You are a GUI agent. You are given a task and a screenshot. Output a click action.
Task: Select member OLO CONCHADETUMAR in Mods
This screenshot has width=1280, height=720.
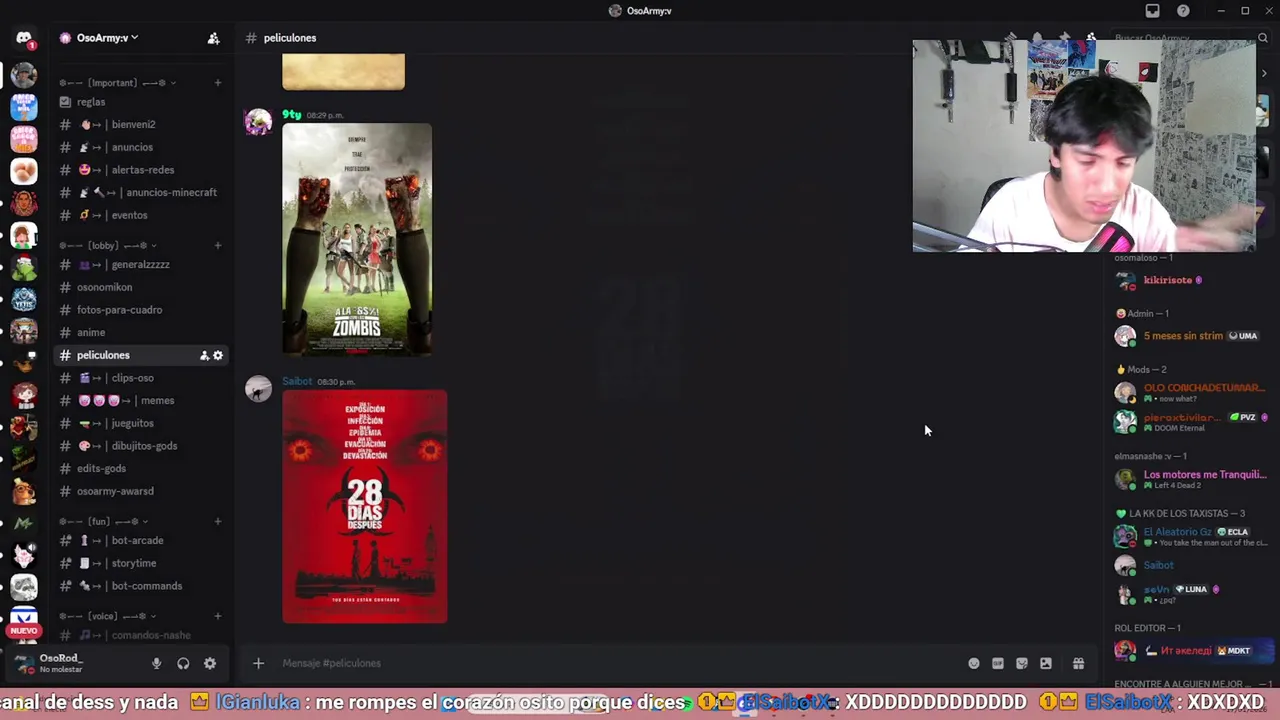(1192, 392)
